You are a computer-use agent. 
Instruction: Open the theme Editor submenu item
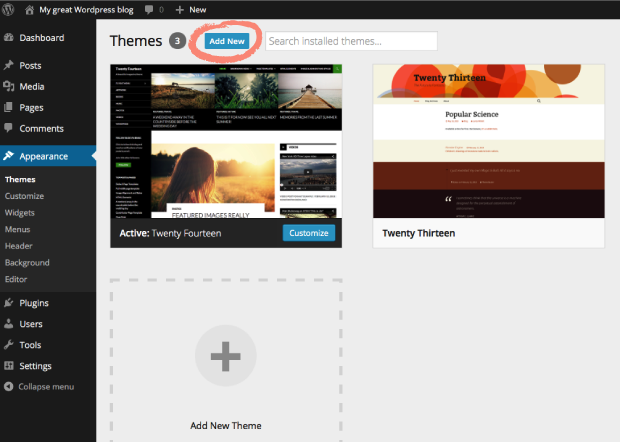[16, 279]
